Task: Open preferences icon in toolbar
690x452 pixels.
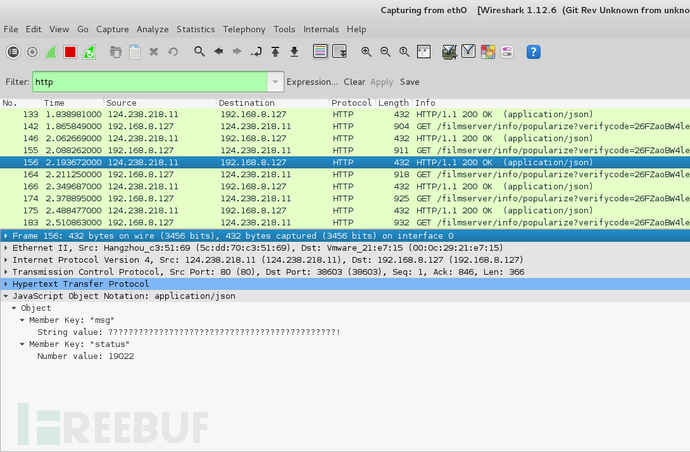Action: point(506,52)
